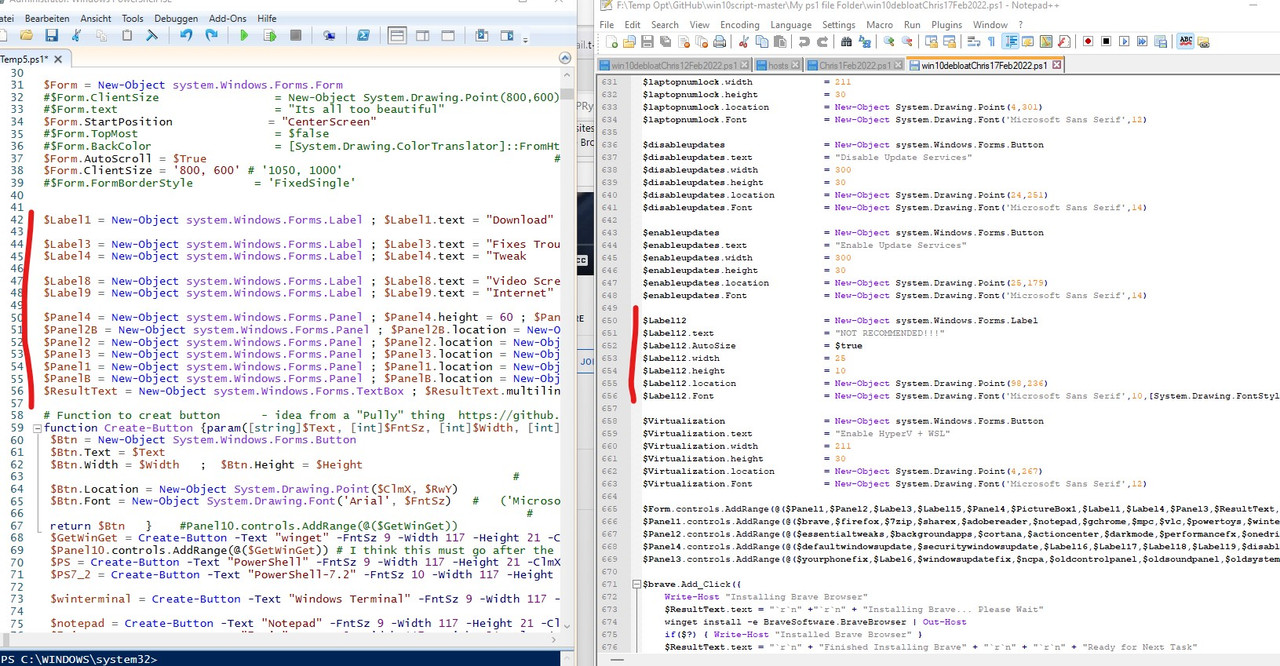The height and width of the screenshot is (666, 1280).
Task: Paste clipboard with ISE paste icon
Action: tap(127, 35)
